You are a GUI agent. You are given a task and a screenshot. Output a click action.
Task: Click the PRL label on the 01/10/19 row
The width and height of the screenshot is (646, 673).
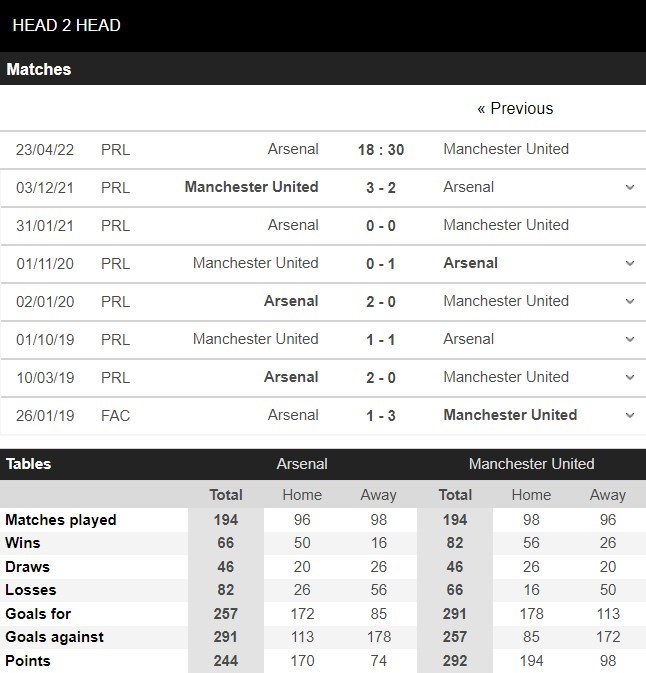coord(116,339)
